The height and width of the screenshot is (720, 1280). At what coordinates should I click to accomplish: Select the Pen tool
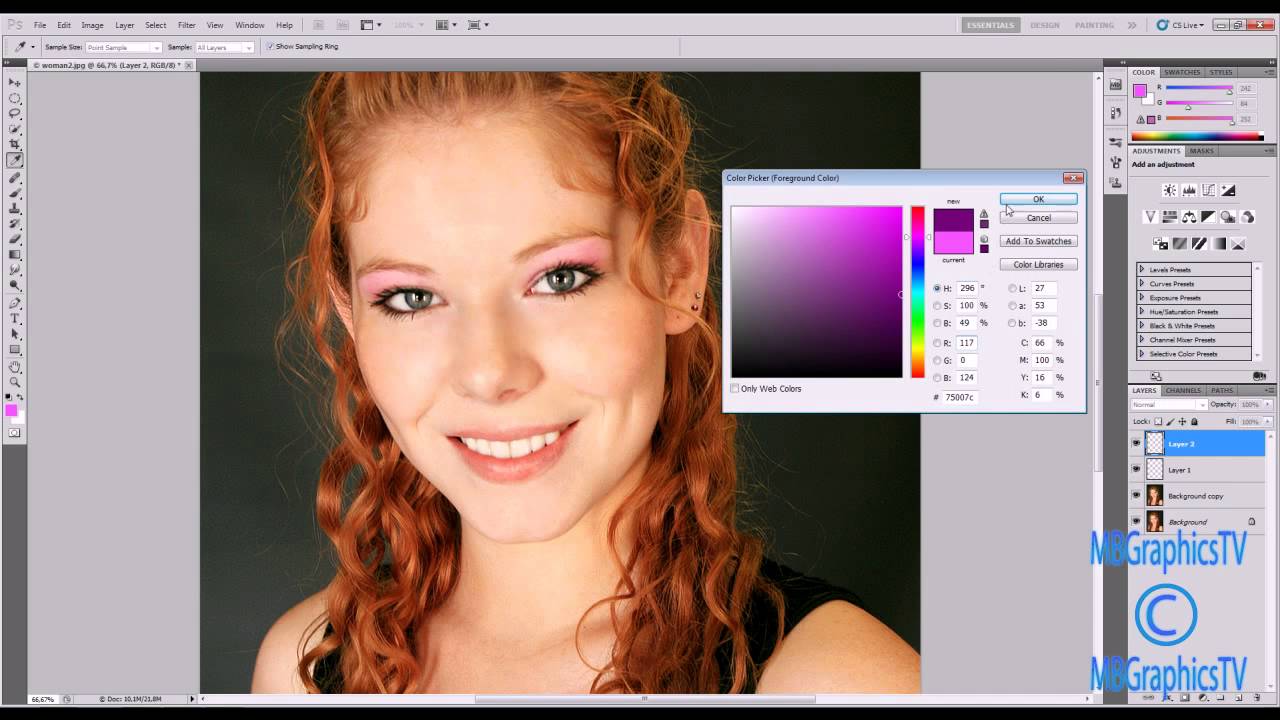tap(15, 302)
